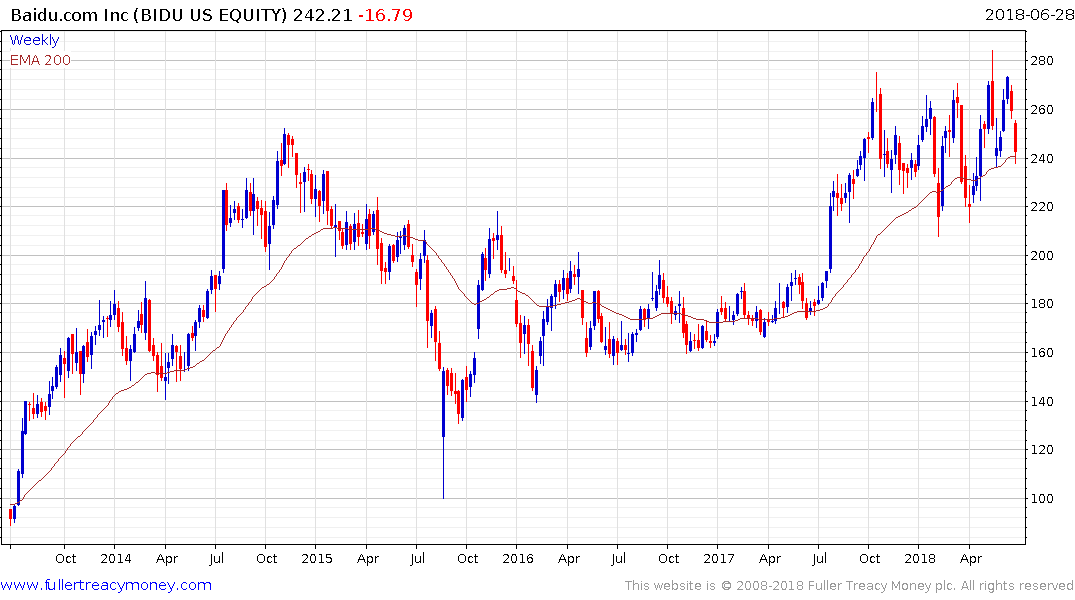Open the www.fullertreacymoney.com link
The height and width of the screenshot is (600, 1075).
[x=106, y=585]
